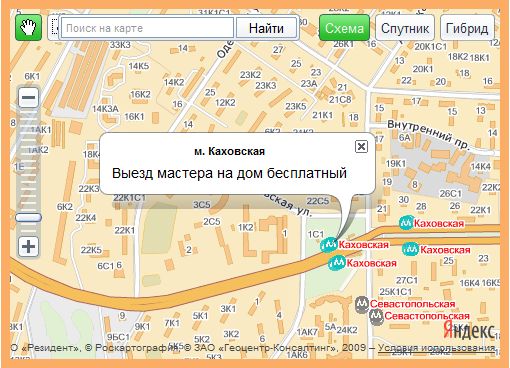The image size is (510, 368).
Task: Click building label 12К2
Action: coord(225,102)
